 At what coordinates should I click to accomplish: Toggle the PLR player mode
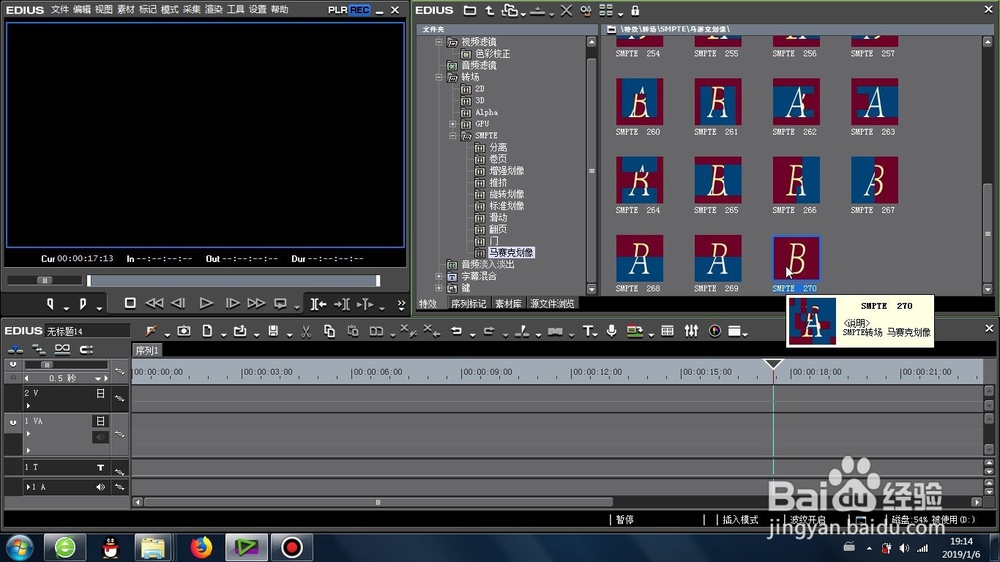[x=337, y=10]
